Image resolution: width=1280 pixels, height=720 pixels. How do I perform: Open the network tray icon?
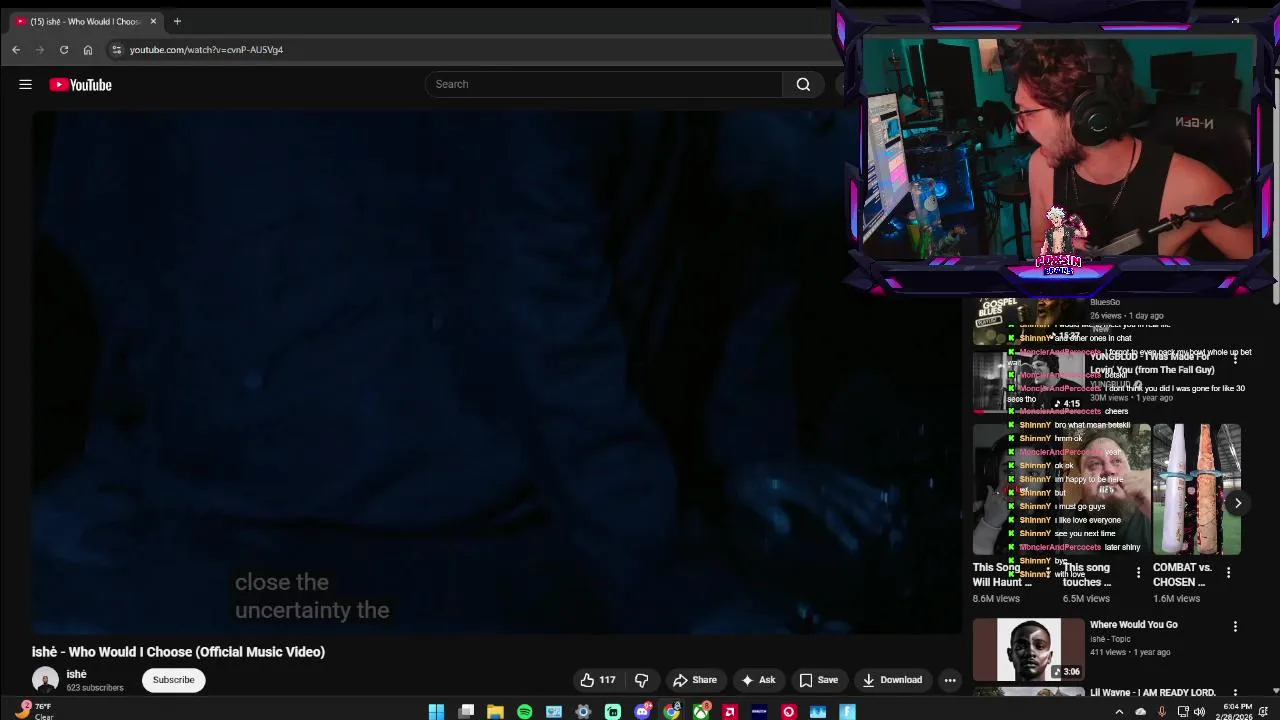click(x=1183, y=712)
